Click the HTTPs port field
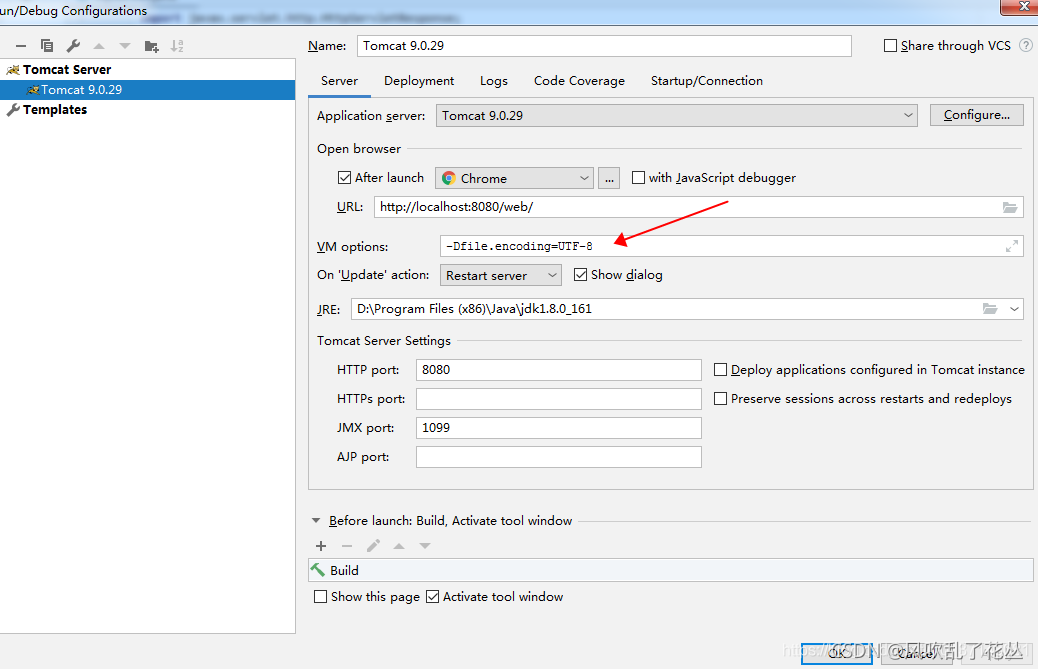The image size is (1038, 669). 559,399
